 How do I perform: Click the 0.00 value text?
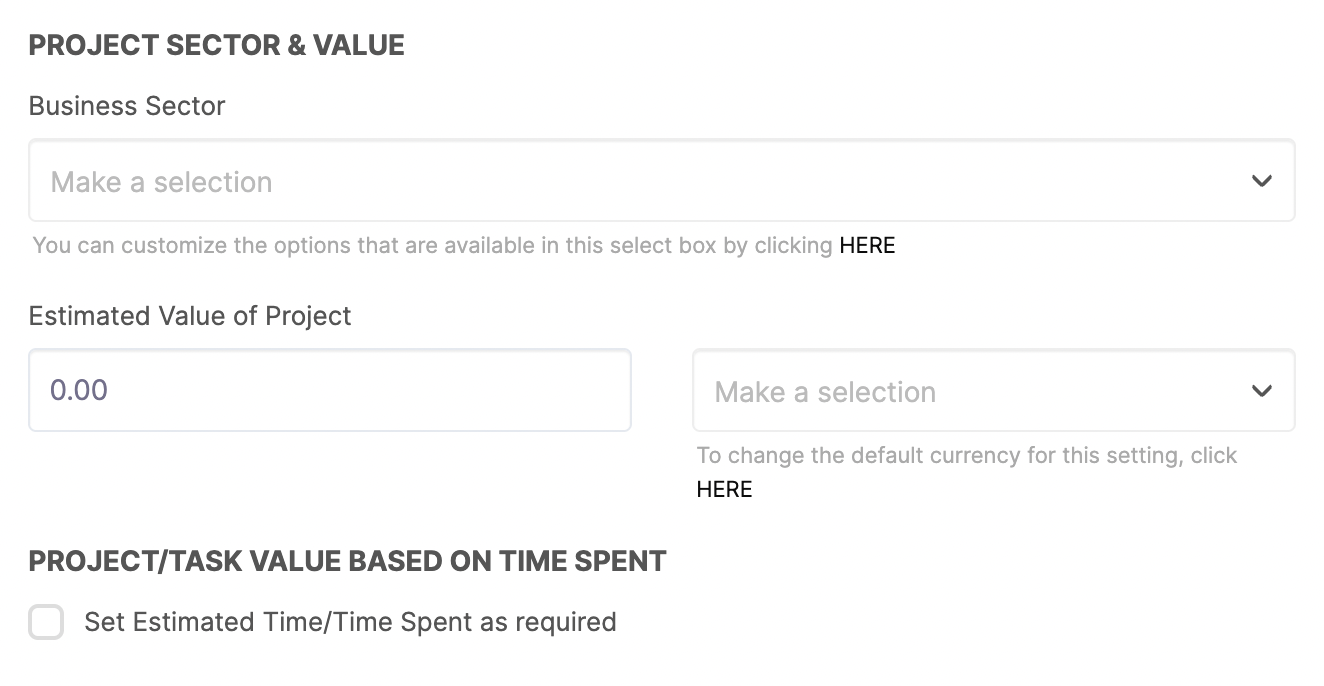[79, 390]
